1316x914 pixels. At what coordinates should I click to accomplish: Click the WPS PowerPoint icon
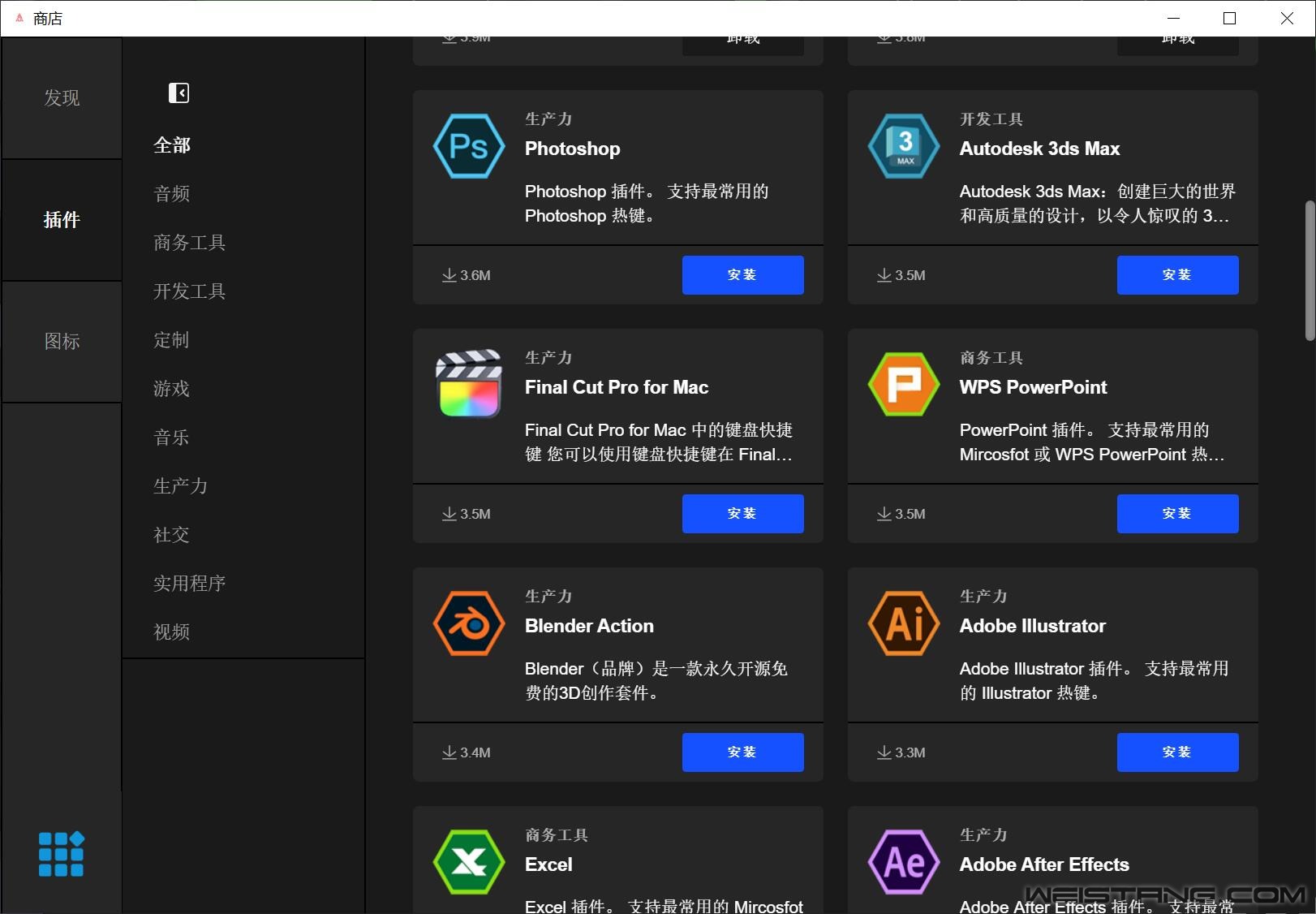(x=904, y=385)
